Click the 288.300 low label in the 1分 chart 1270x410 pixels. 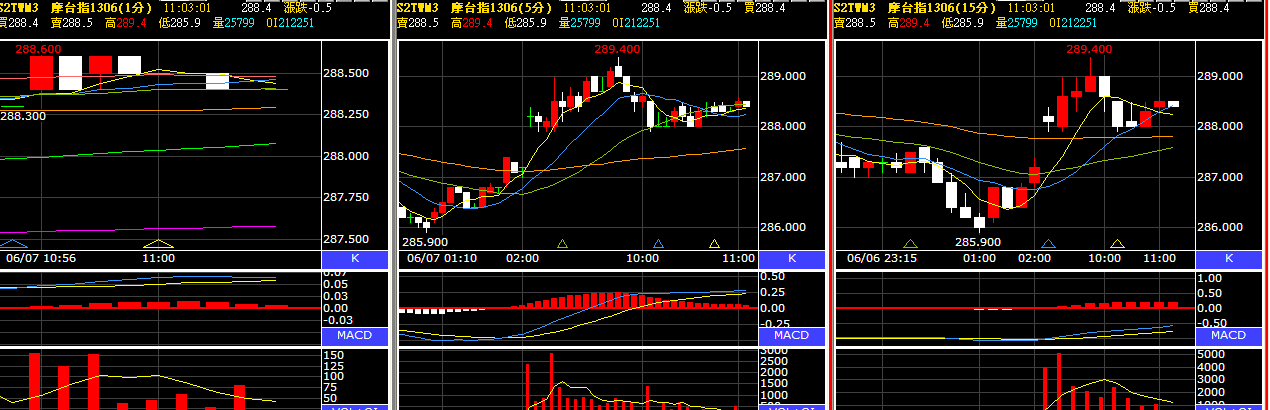coord(23,116)
